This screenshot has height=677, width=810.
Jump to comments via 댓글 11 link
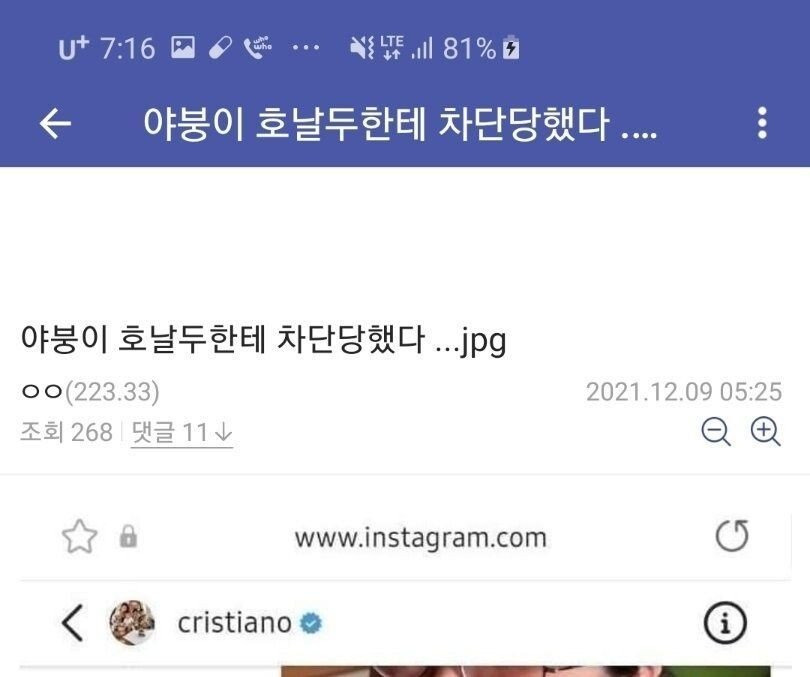click(x=182, y=432)
